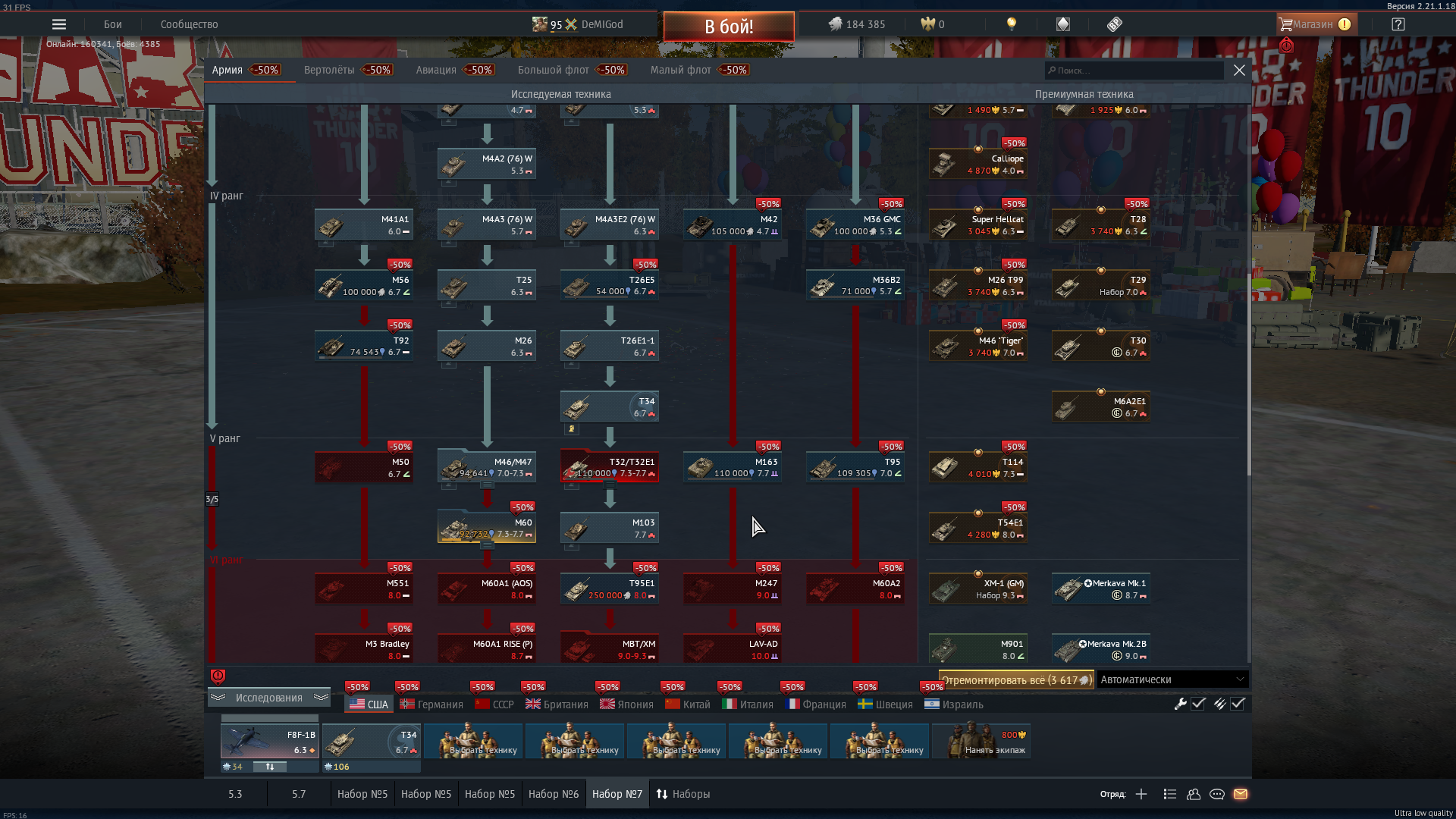Viewport: 1456px width, 819px height.
Task: Select the F8F-1B crew slot
Action: [270, 741]
